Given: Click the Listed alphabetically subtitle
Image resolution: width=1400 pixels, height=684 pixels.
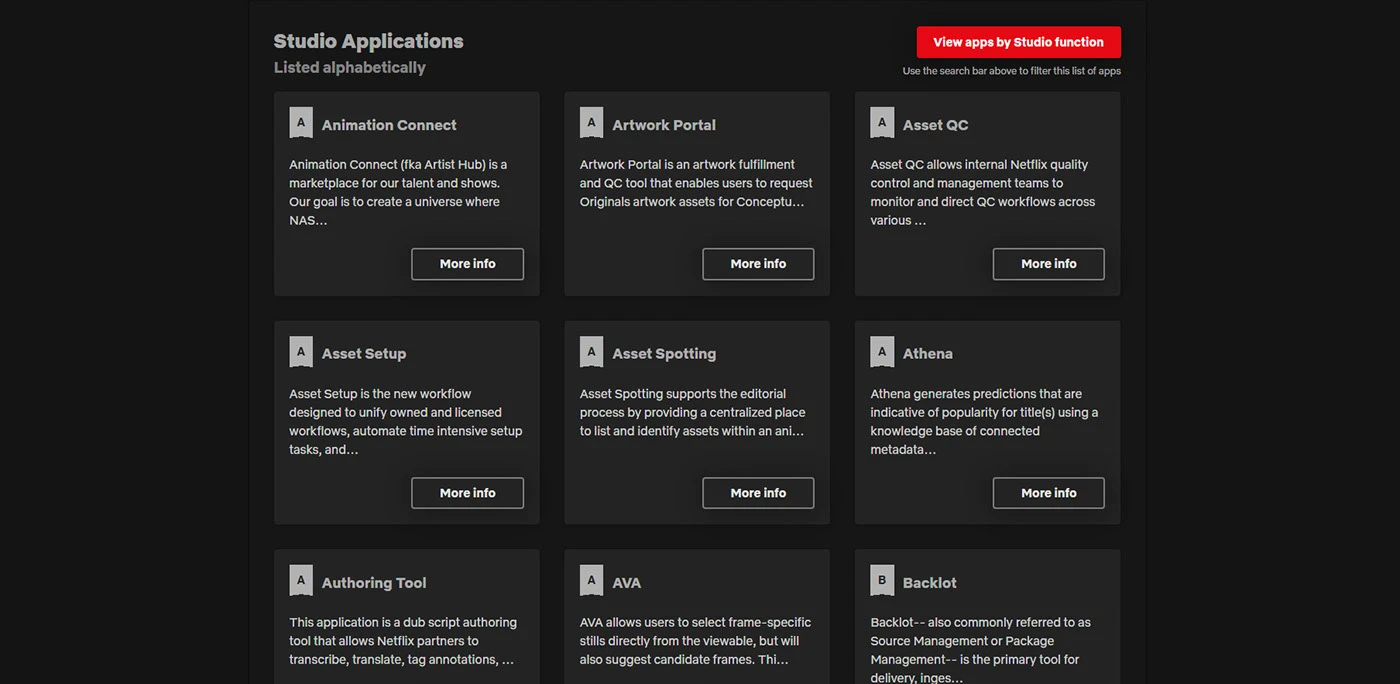Looking at the screenshot, I should 350,67.
